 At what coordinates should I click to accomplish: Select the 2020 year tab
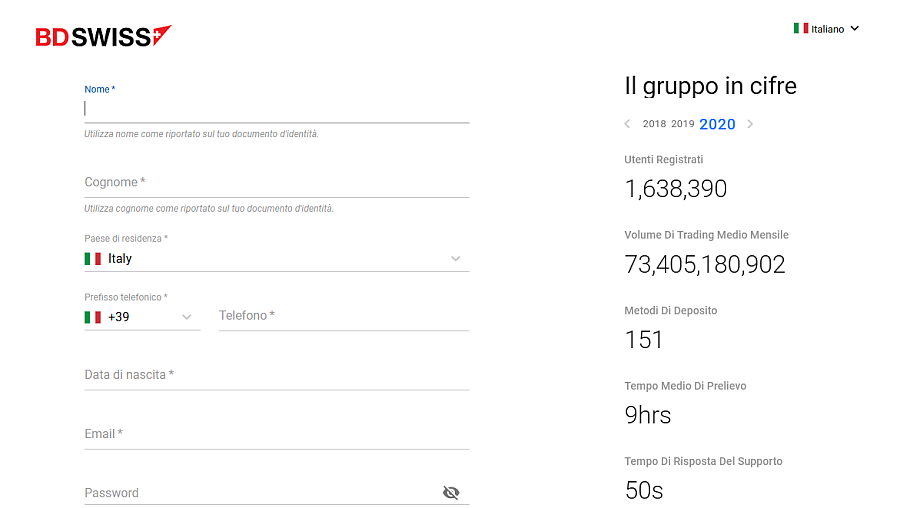pos(717,124)
